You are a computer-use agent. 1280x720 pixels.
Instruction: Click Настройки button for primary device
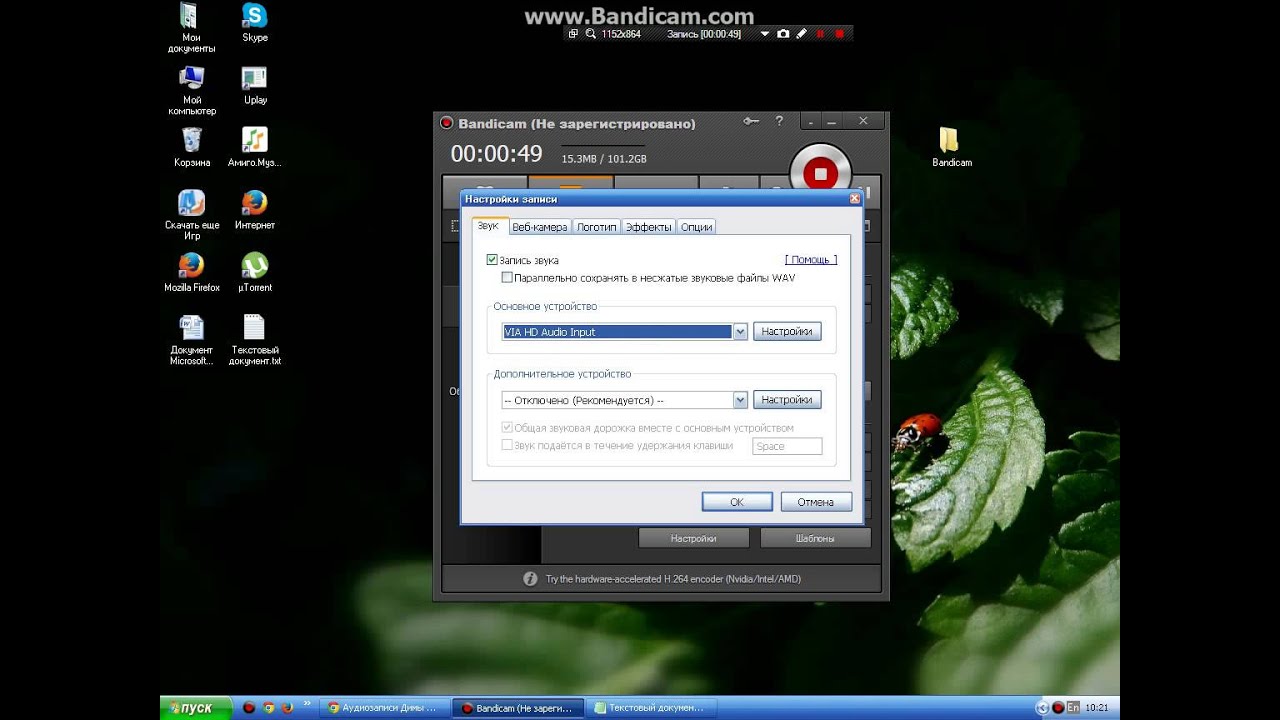787,331
